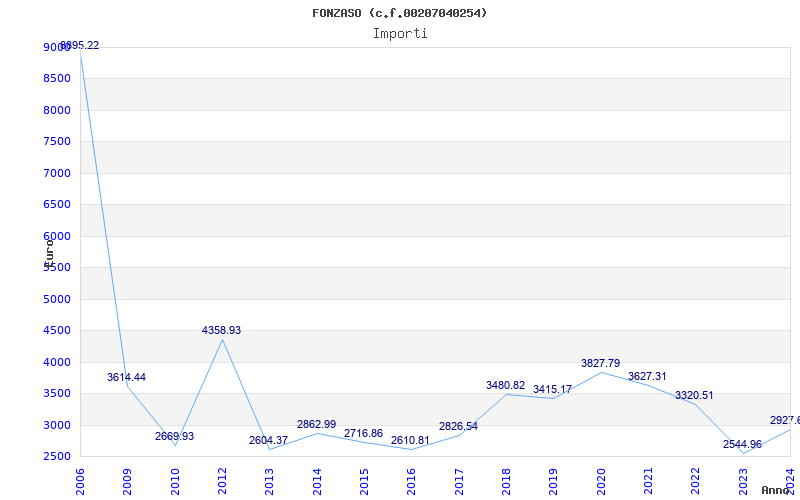Click the 2017 year axis label
800x500 pixels.
tap(459, 481)
